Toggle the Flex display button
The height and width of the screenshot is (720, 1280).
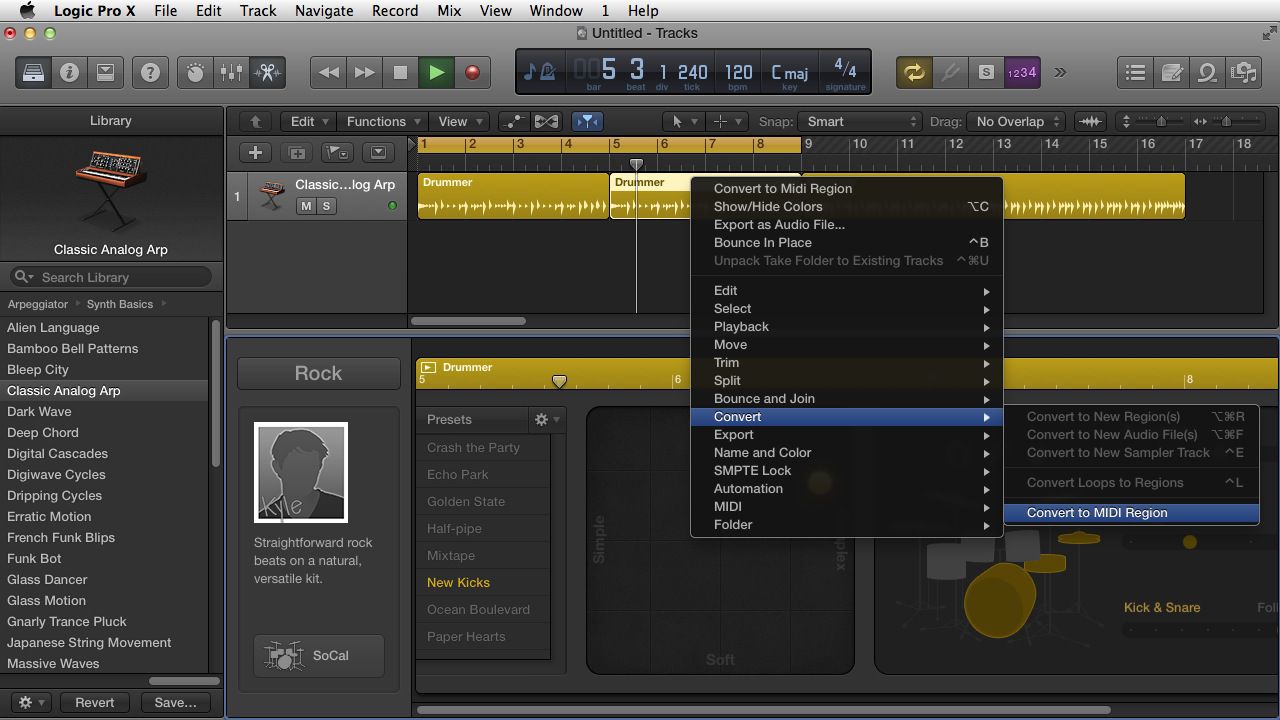pos(546,121)
